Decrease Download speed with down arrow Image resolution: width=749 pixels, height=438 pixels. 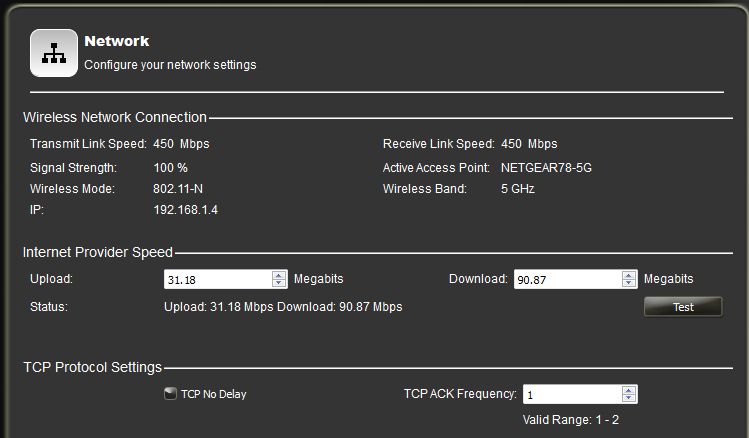[x=629, y=283]
